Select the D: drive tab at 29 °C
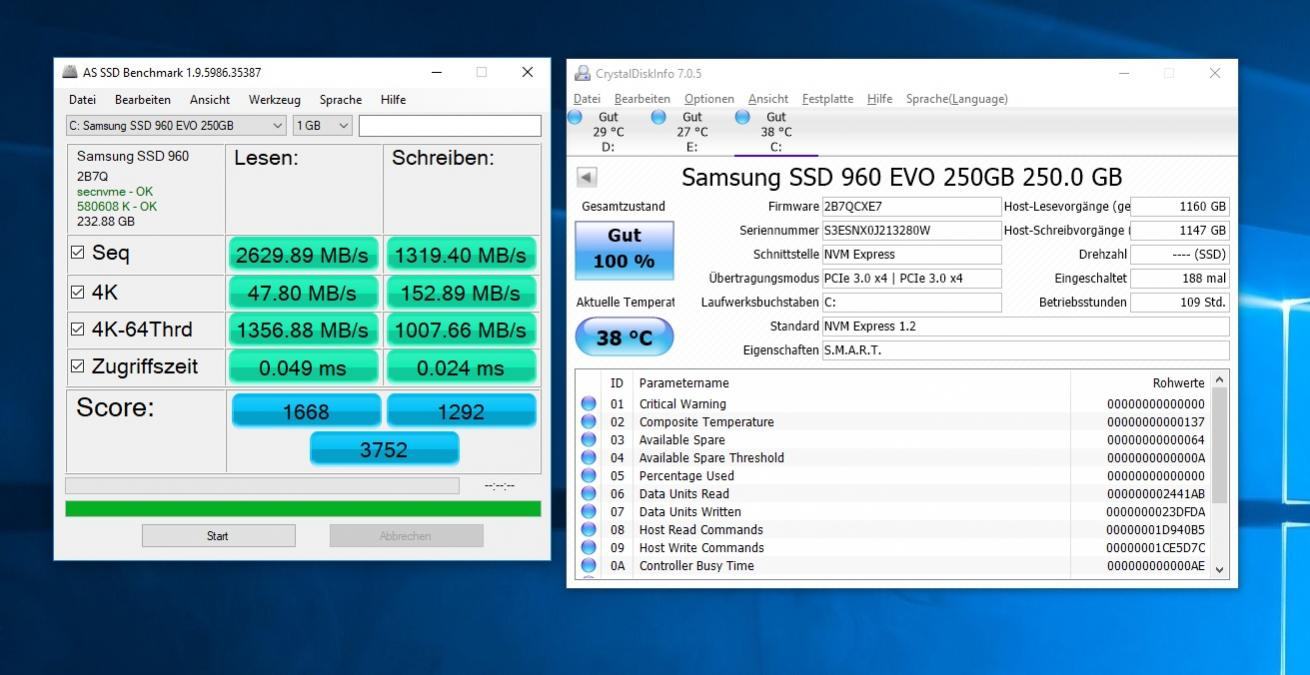 608,132
